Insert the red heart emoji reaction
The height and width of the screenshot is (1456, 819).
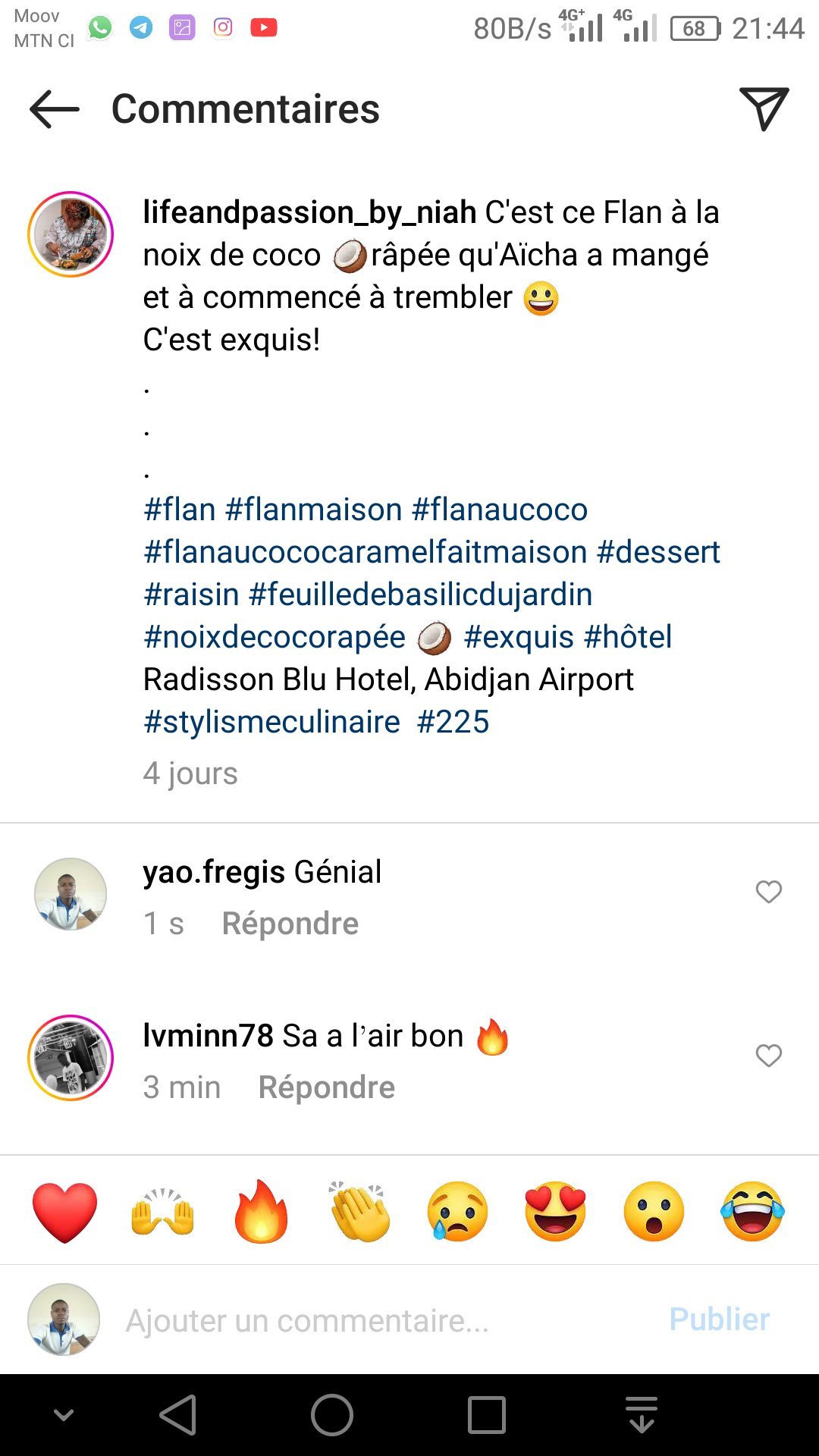tap(65, 1211)
